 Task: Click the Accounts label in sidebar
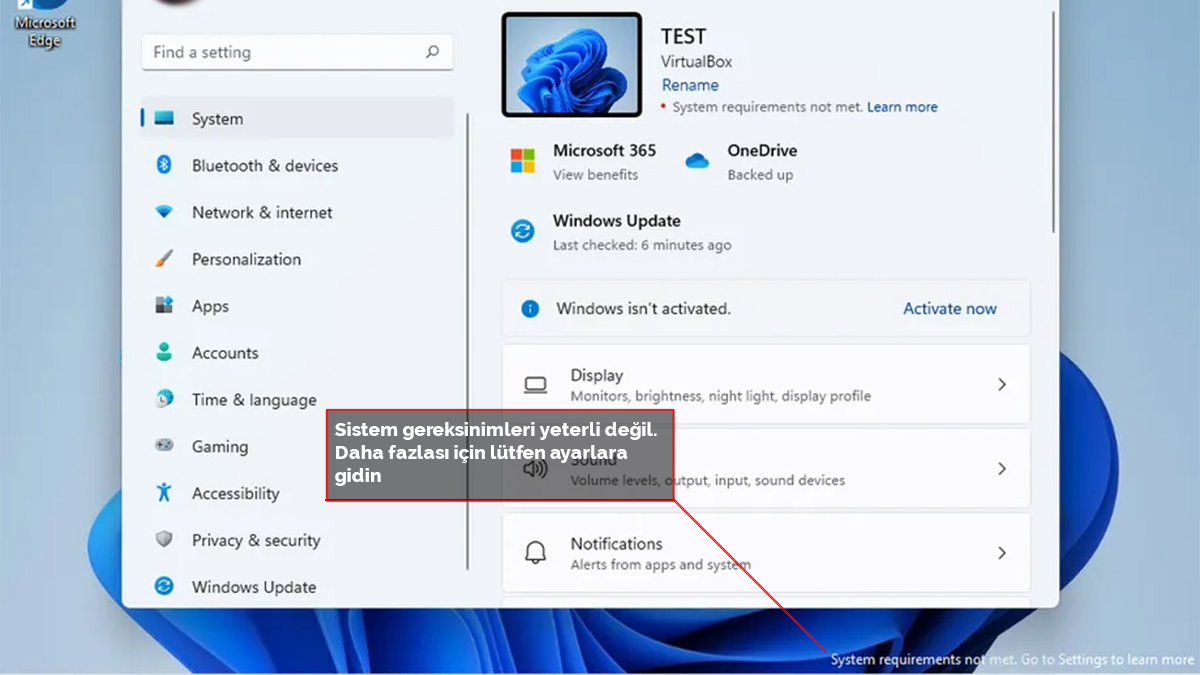coord(225,353)
